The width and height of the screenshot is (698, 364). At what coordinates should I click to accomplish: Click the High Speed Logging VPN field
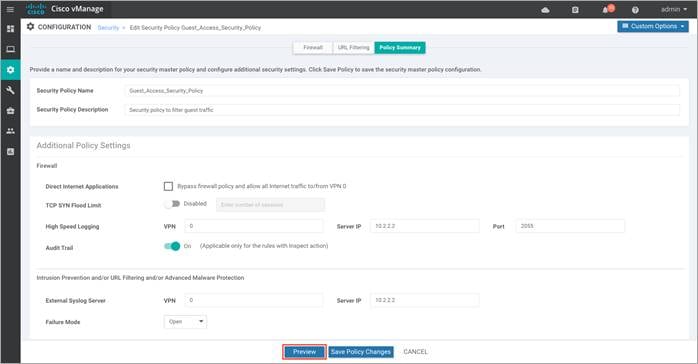pos(254,226)
